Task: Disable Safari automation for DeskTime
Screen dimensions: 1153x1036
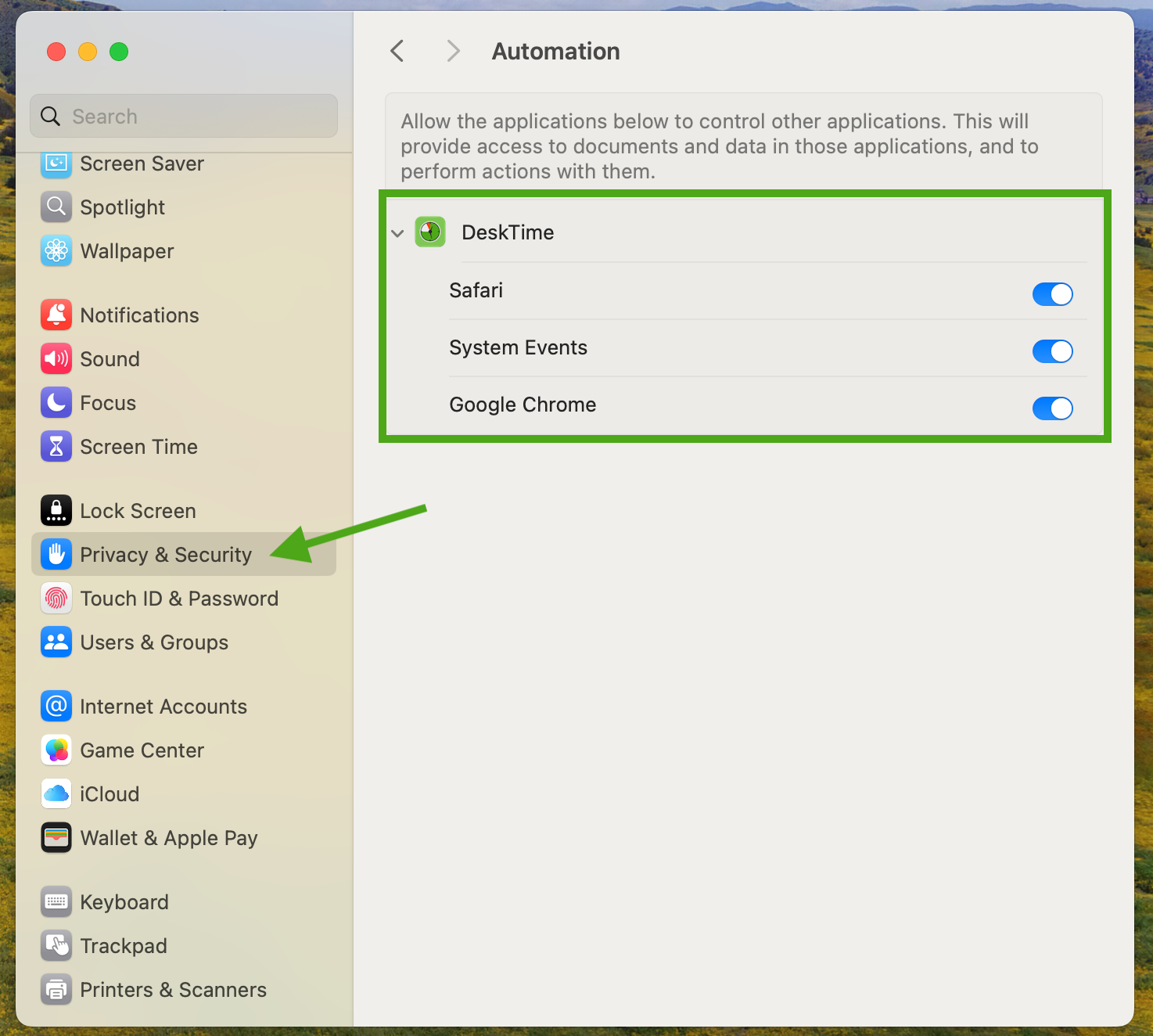Action: coord(1052,294)
